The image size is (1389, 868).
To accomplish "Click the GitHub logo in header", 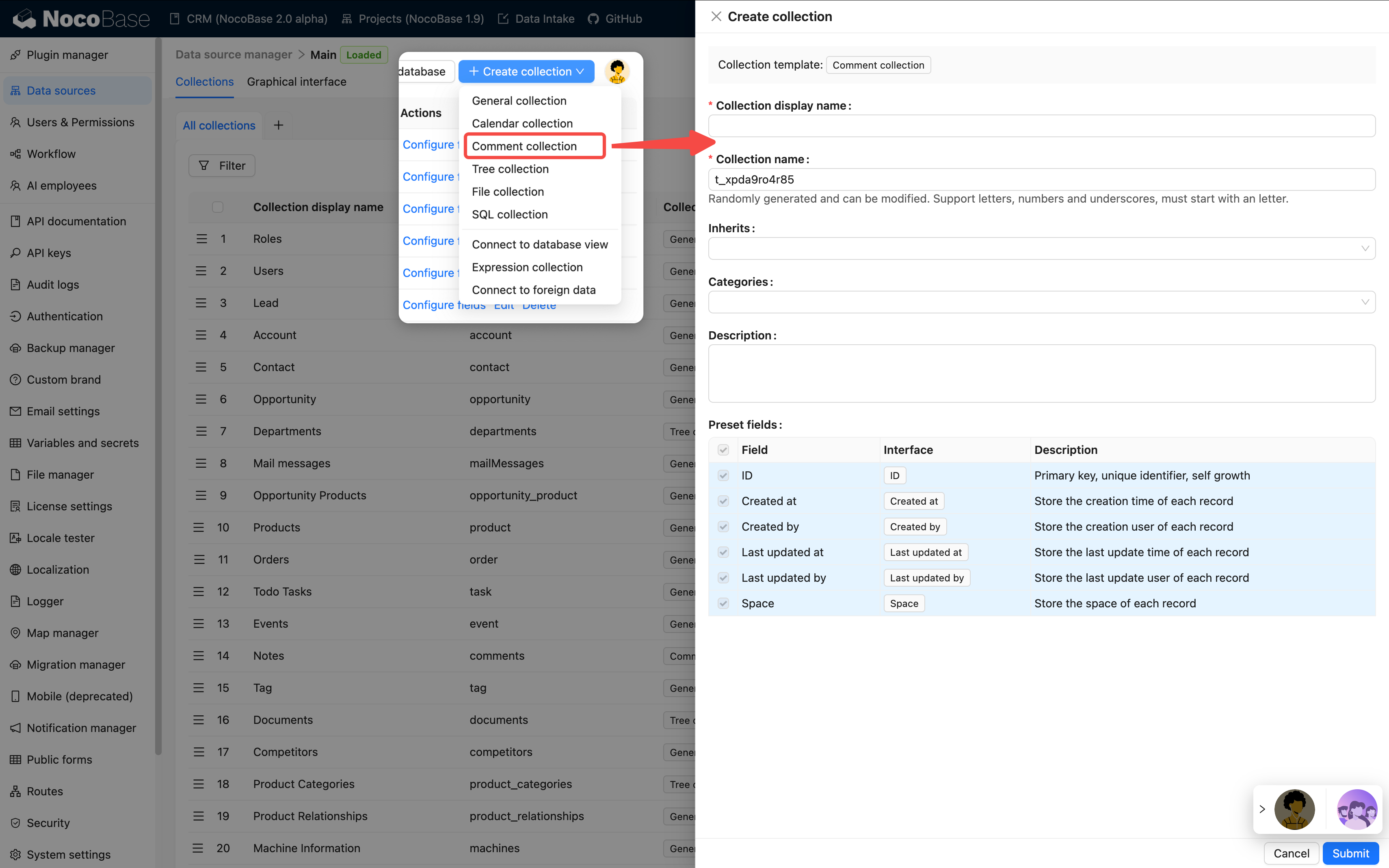I will coord(593,19).
